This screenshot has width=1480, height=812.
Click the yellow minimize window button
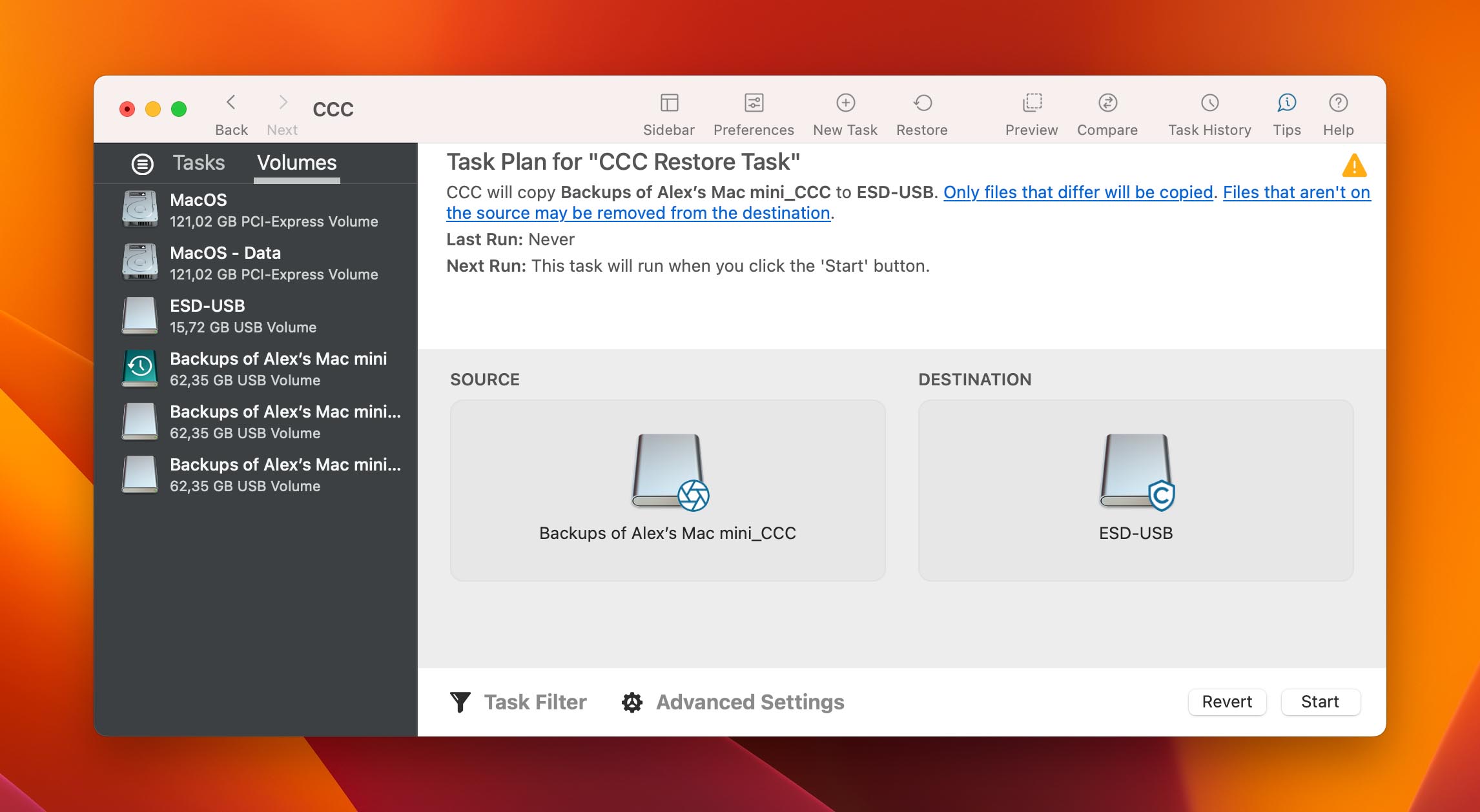tap(153, 109)
